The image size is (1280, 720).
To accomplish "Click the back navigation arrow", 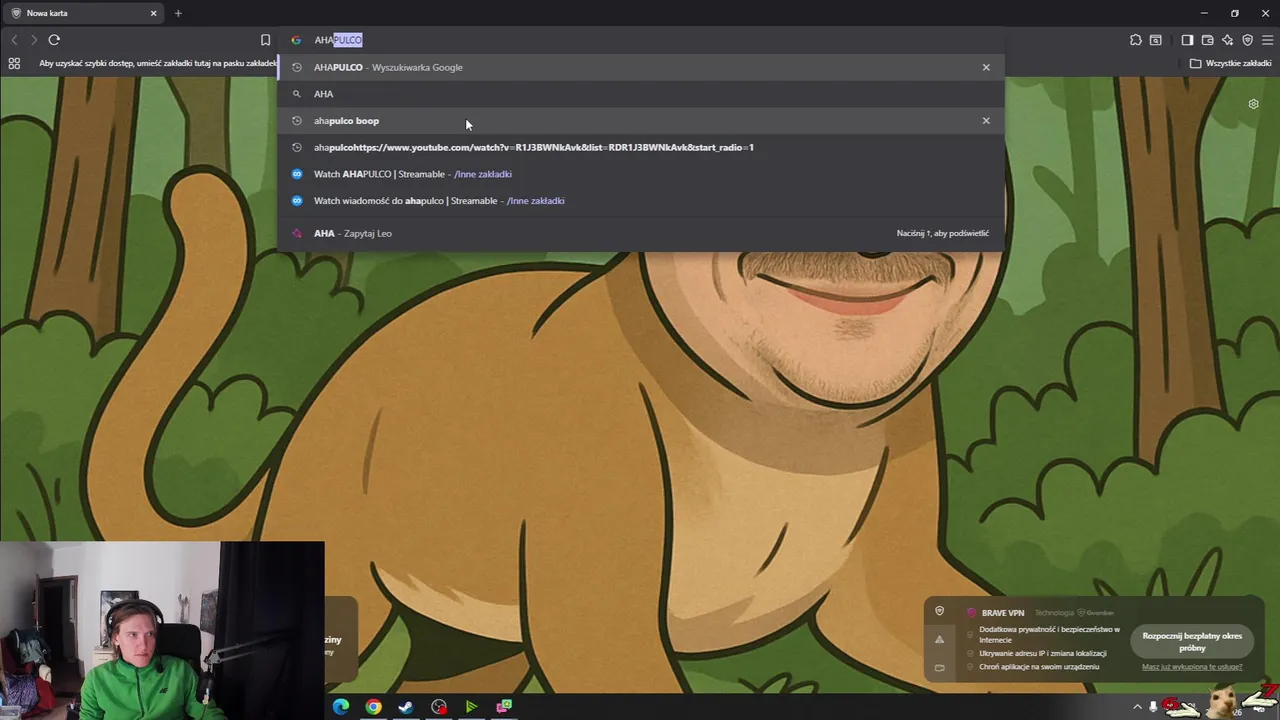I will 14,40.
